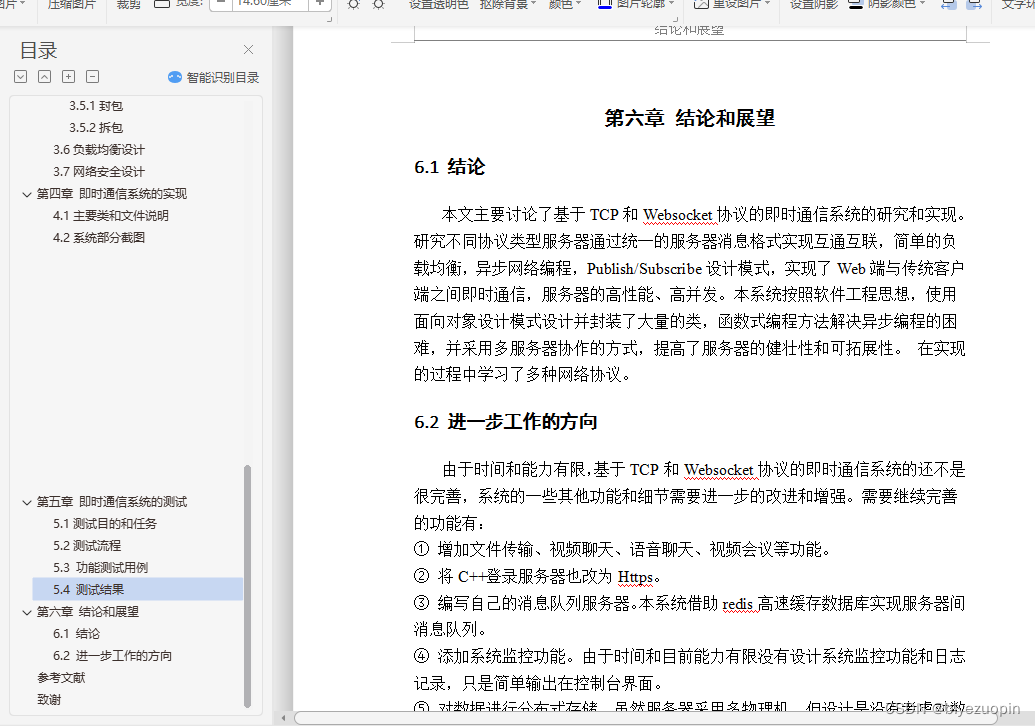
Task: Jump to outline item 3.5.2 拆包
Action: pyautogui.click(x=96, y=127)
